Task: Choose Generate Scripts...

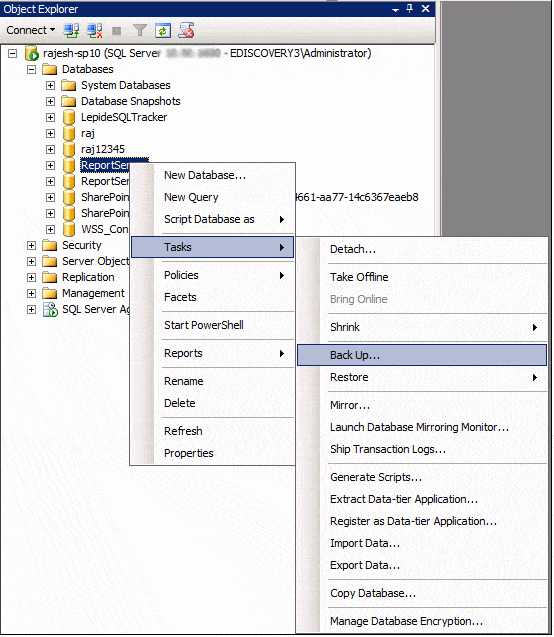Action: pyautogui.click(x=422, y=477)
